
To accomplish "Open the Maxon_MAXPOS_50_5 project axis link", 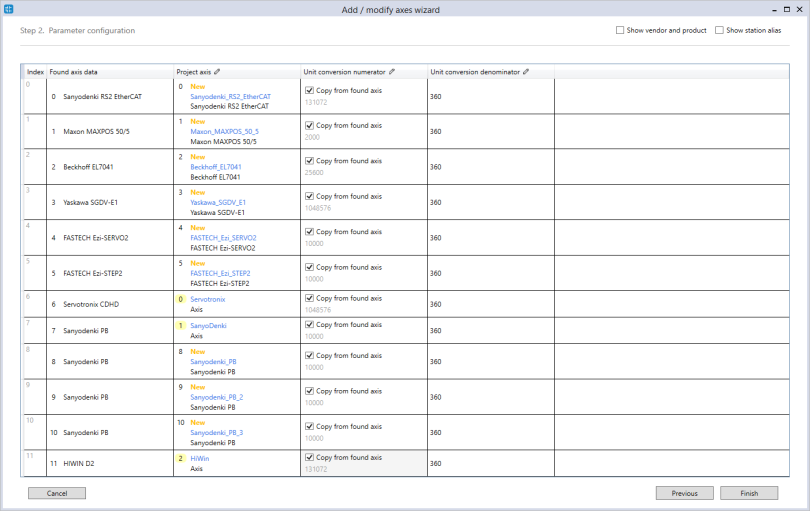I will [224, 132].
